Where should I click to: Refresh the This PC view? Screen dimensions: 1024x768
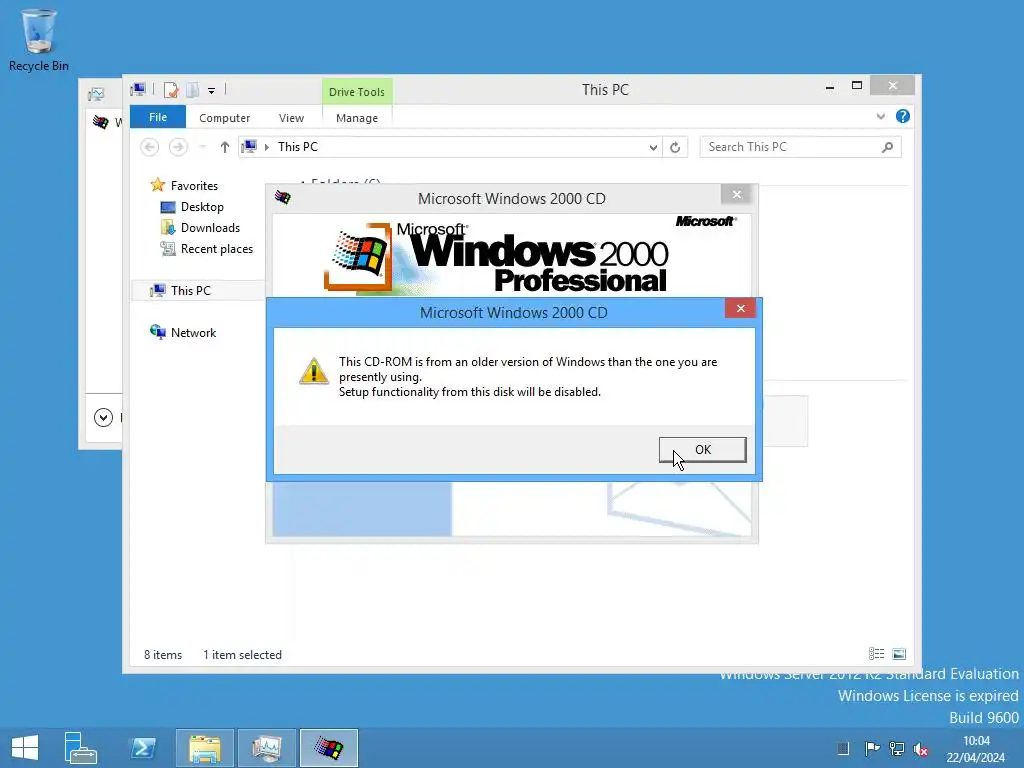coord(675,148)
